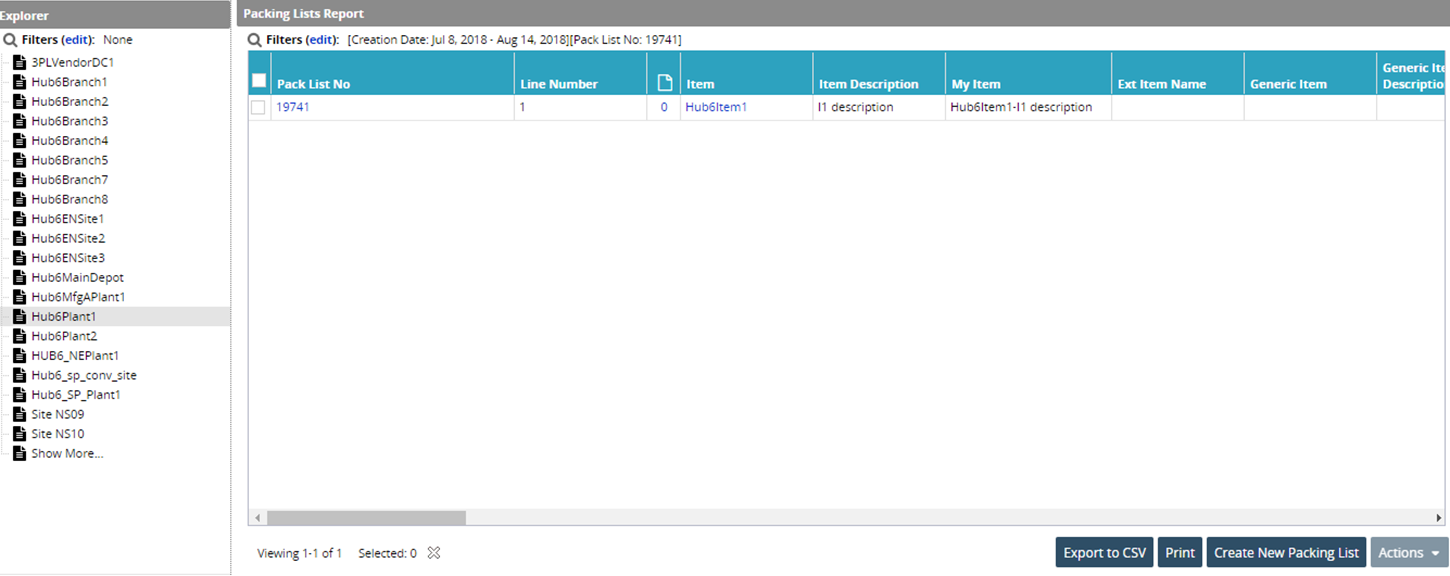Viewport: 1450px width, 576px height.
Task: Sort by Item column header
Action: point(700,84)
